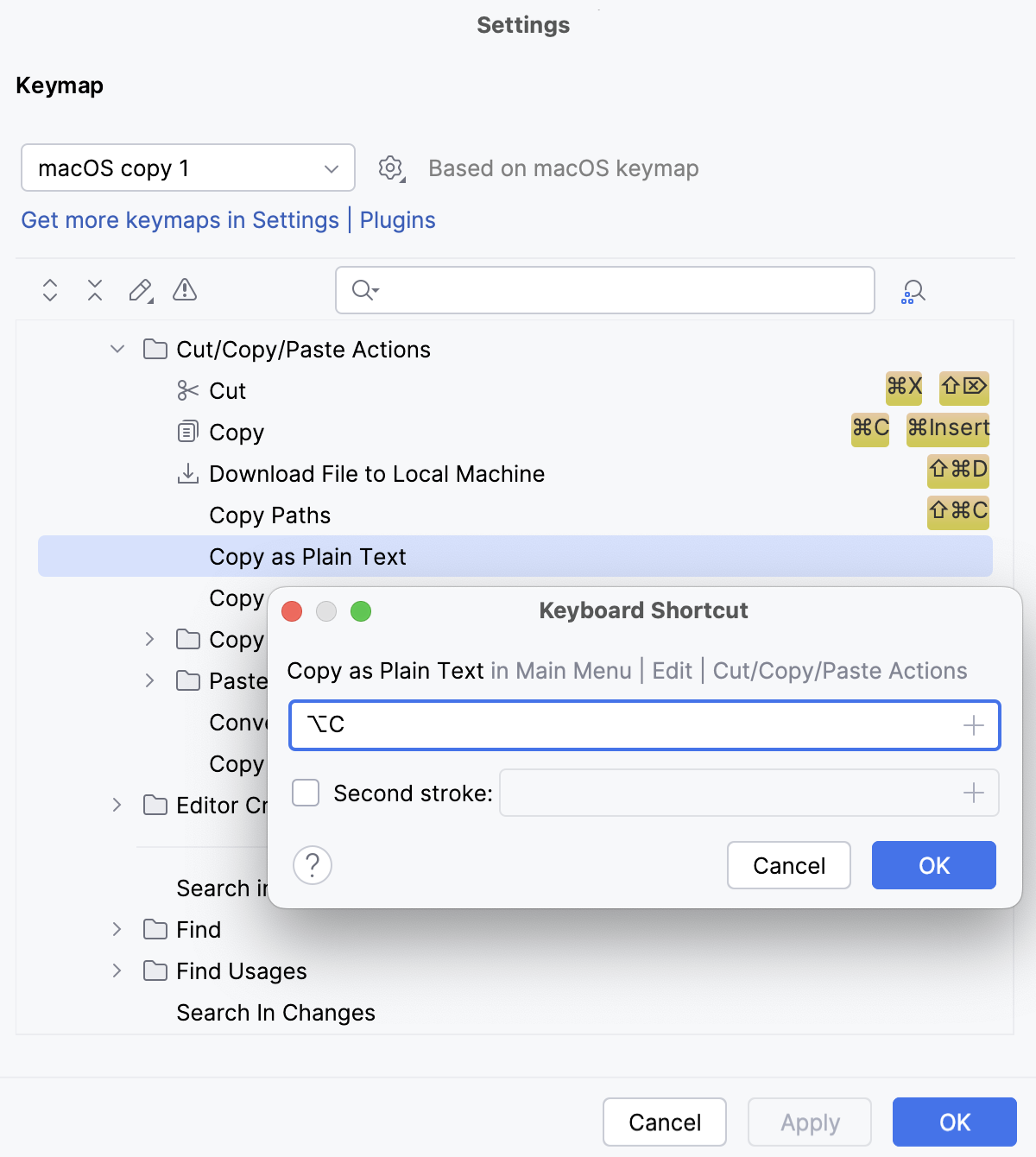Expand the Find folder
The width and height of the screenshot is (1036, 1157).
[x=117, y=930]
